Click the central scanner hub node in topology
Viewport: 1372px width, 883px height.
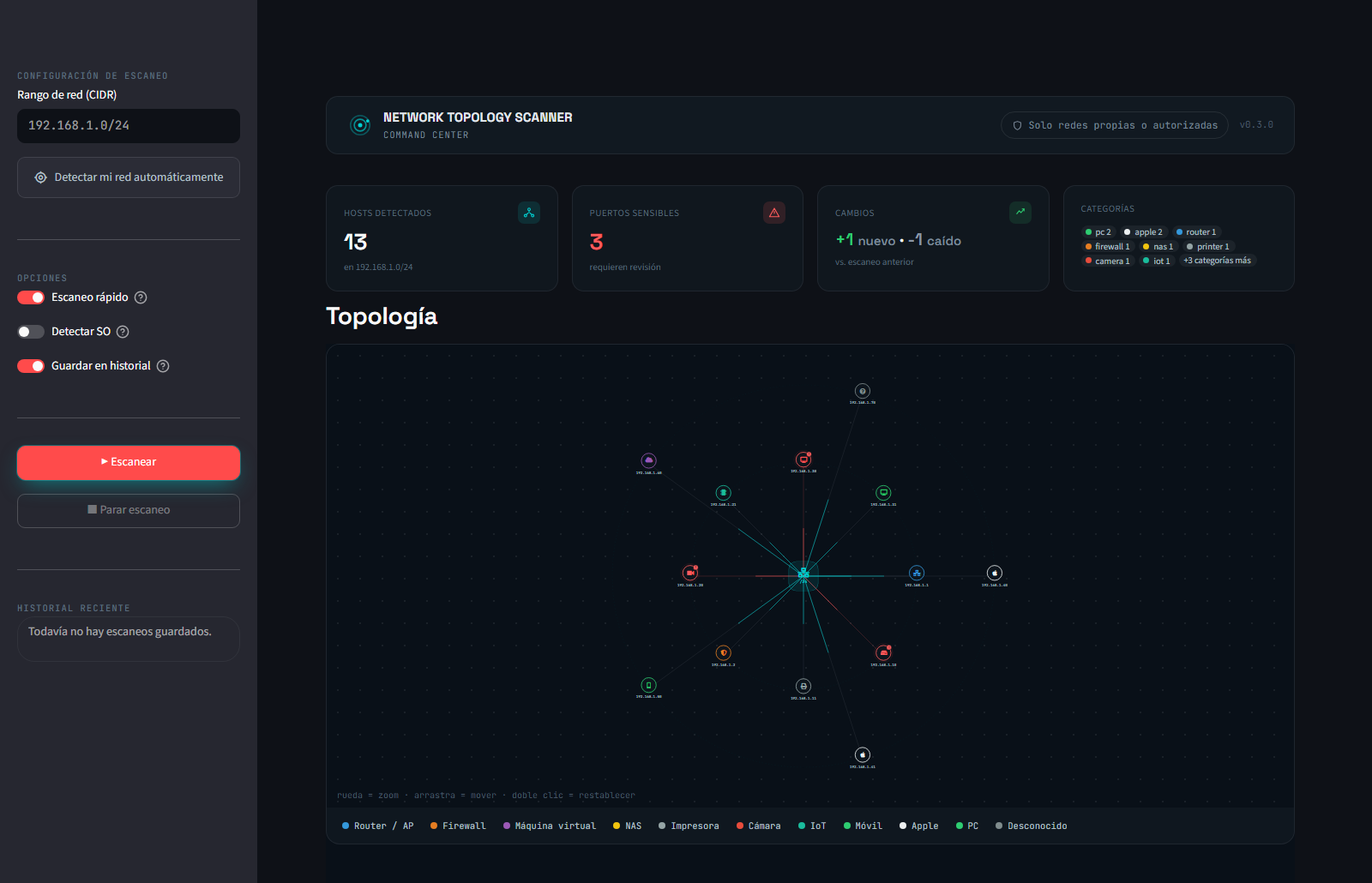pyautogui.click(x=803, y=574)
